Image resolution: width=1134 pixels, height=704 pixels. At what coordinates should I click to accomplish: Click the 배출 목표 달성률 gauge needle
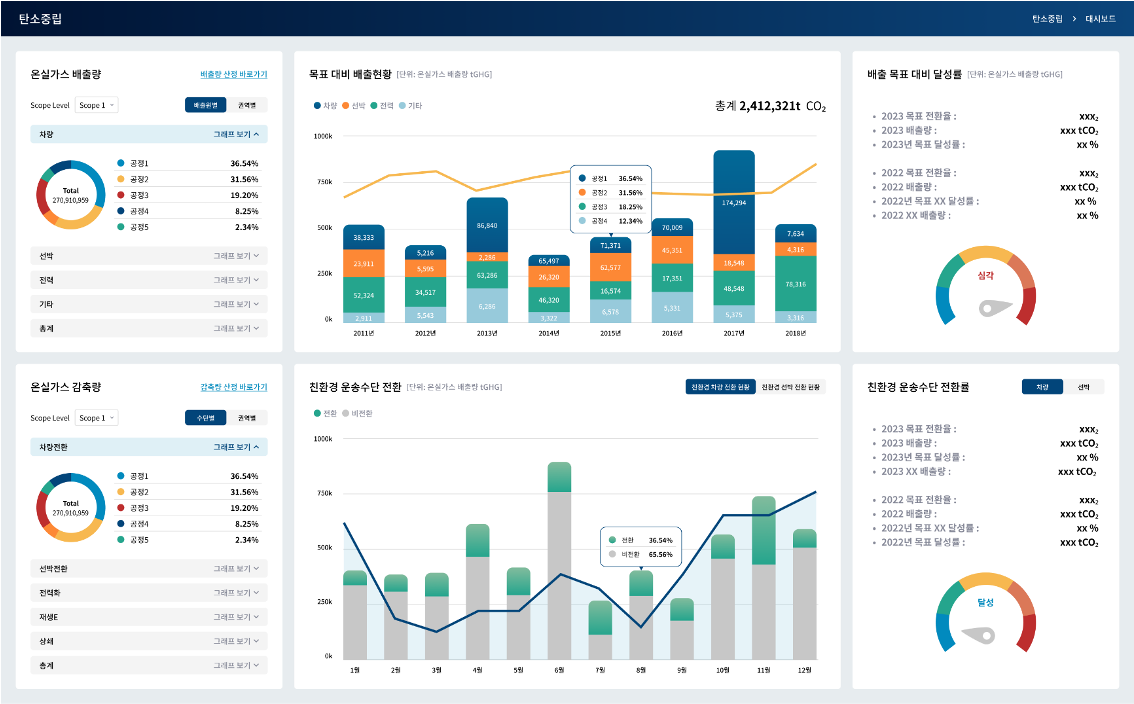point(988,308)
